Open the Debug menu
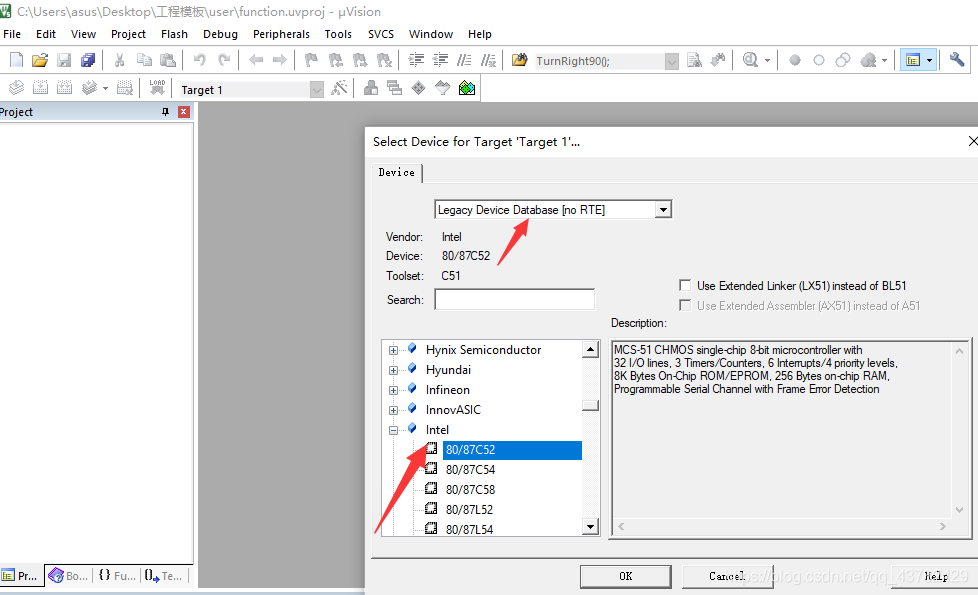Viewport: 978px width, 595px height. point(220,34)
